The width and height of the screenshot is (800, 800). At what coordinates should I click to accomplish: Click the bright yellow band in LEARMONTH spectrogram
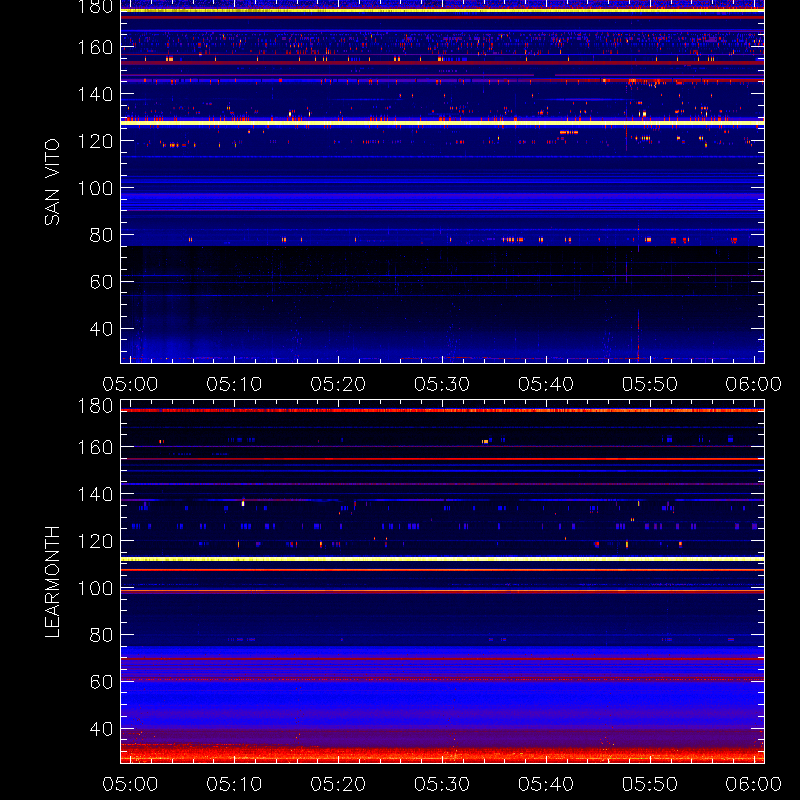coord(442,559)
